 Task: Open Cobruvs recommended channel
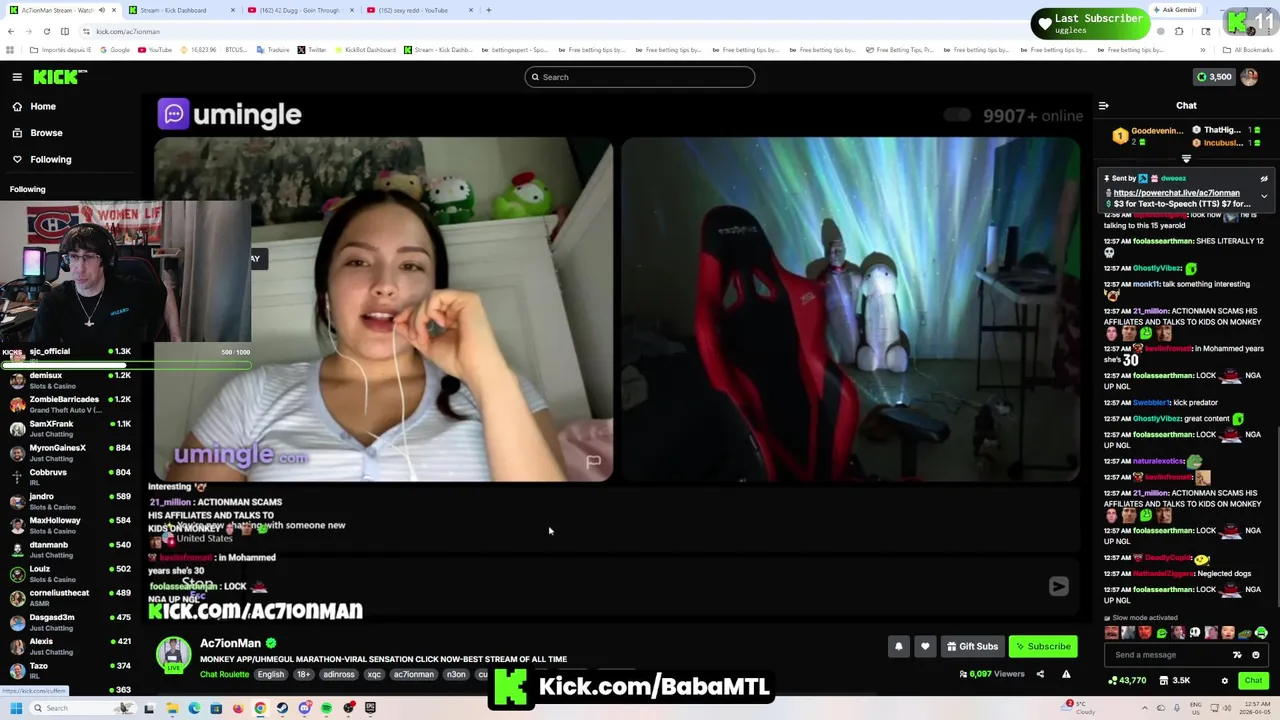(69, 476)
